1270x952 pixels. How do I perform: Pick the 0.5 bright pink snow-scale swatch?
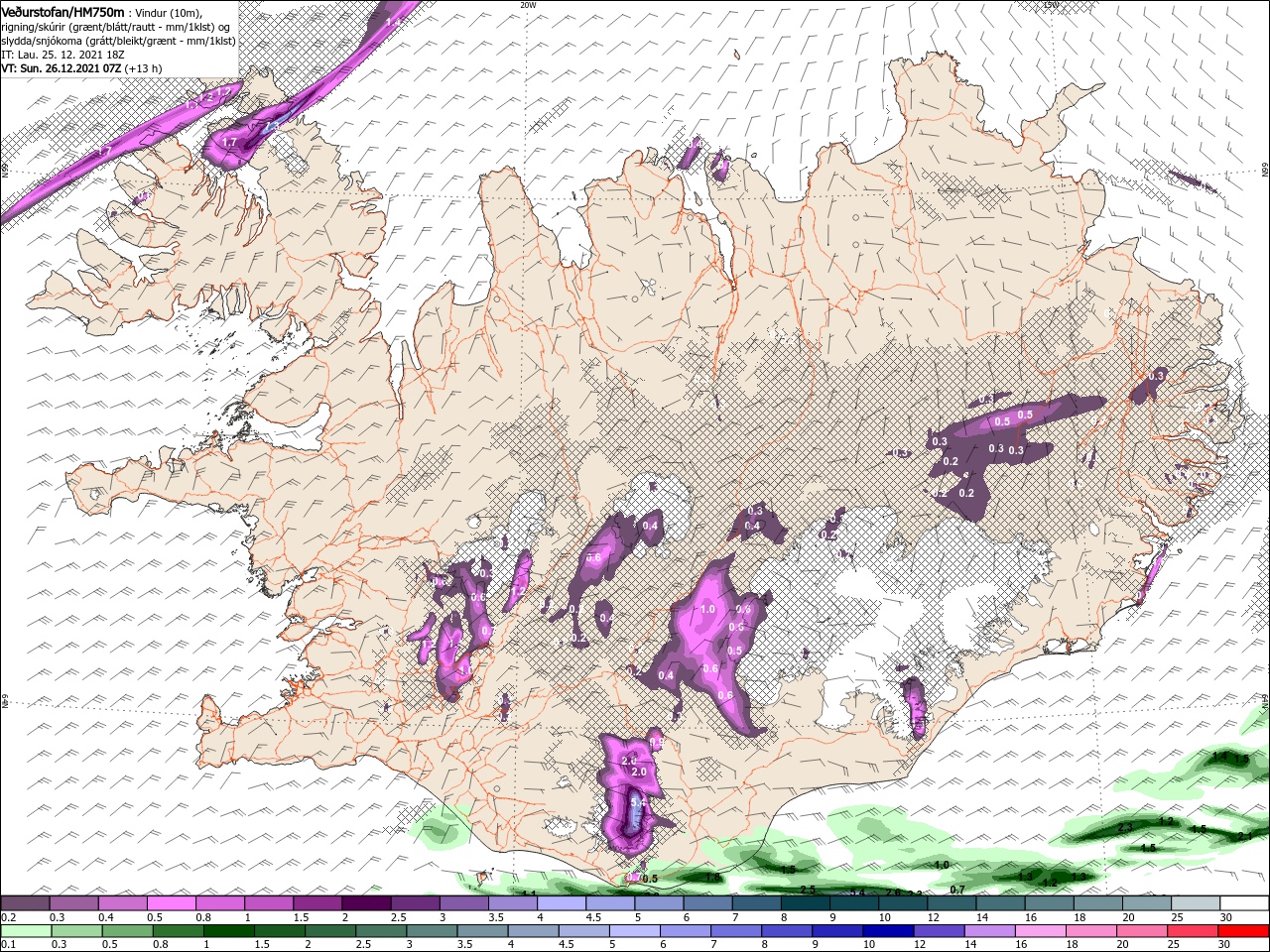click(x=172, y=903)
